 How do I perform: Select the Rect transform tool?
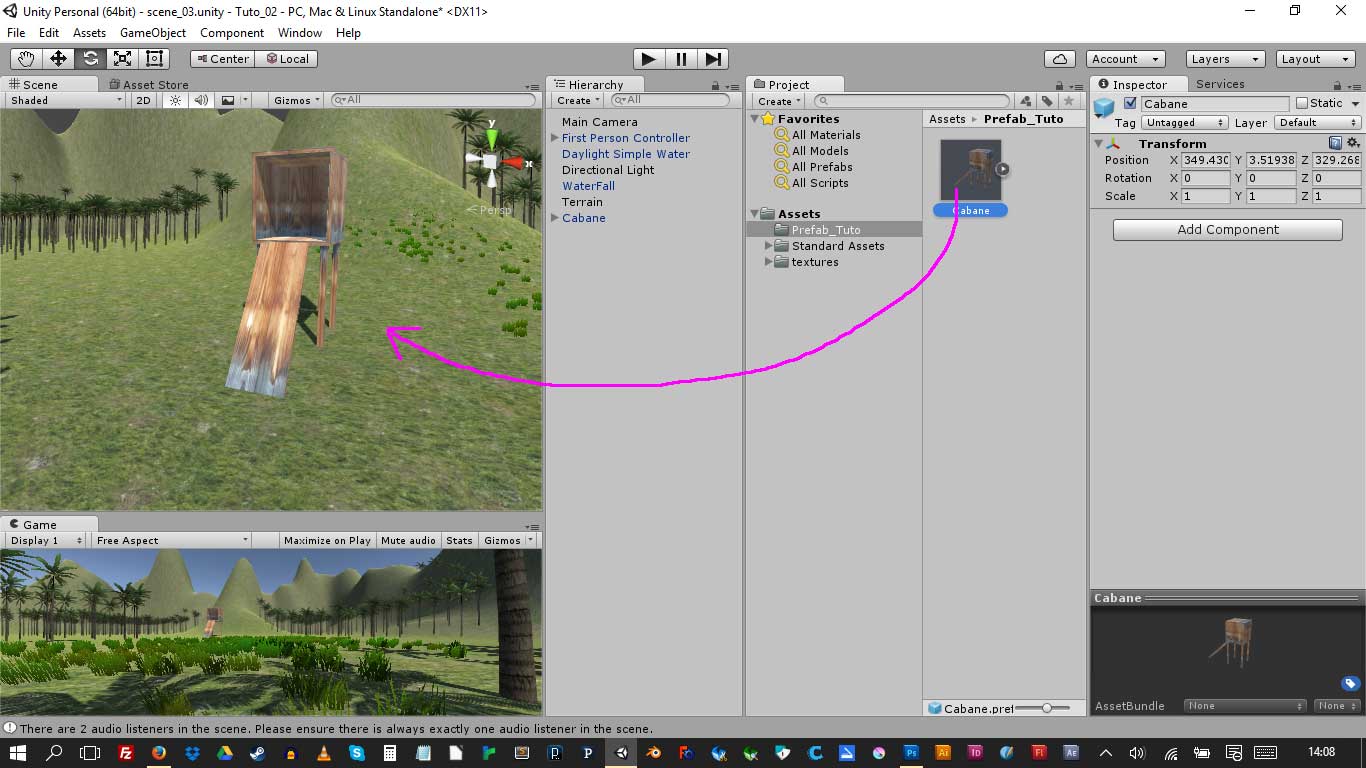155,59
